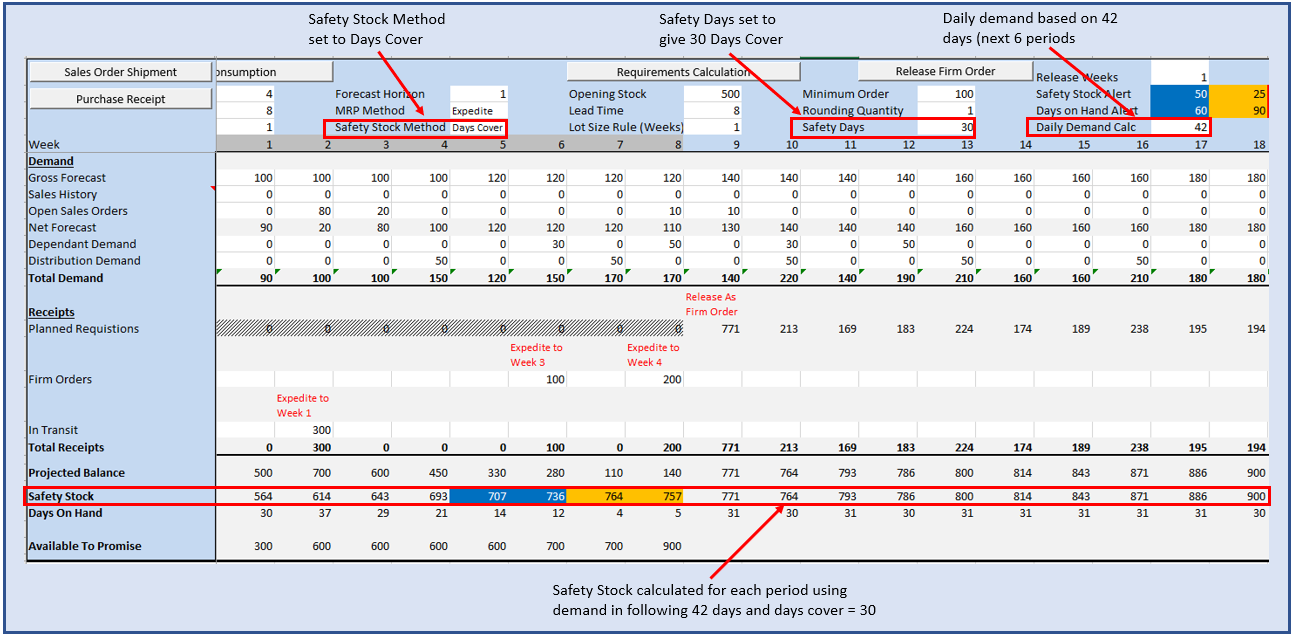Viewport: 1293px width, 637px height.
Task: Select the Projected Balance cell 450
Action: pos(421,473)
